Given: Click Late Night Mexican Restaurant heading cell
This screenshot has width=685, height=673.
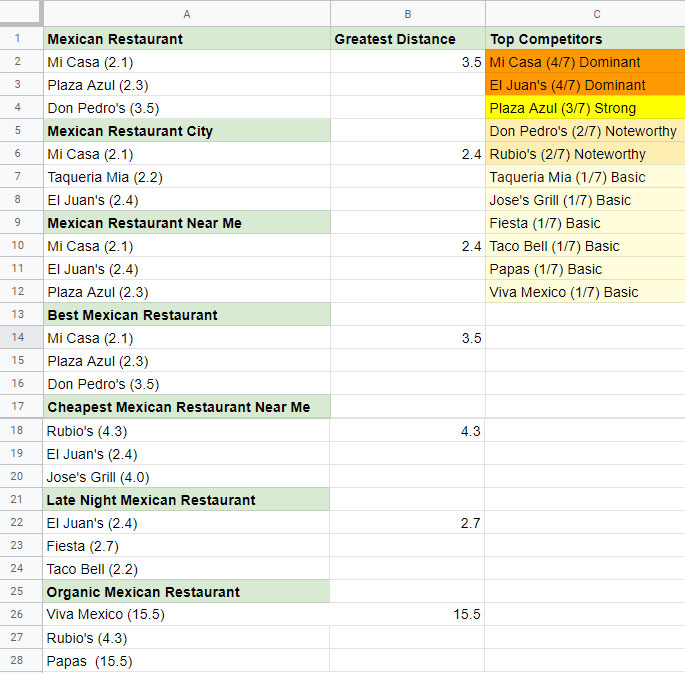Looking at the screenshot, I should pyautogui.click(x=186, y=500).
